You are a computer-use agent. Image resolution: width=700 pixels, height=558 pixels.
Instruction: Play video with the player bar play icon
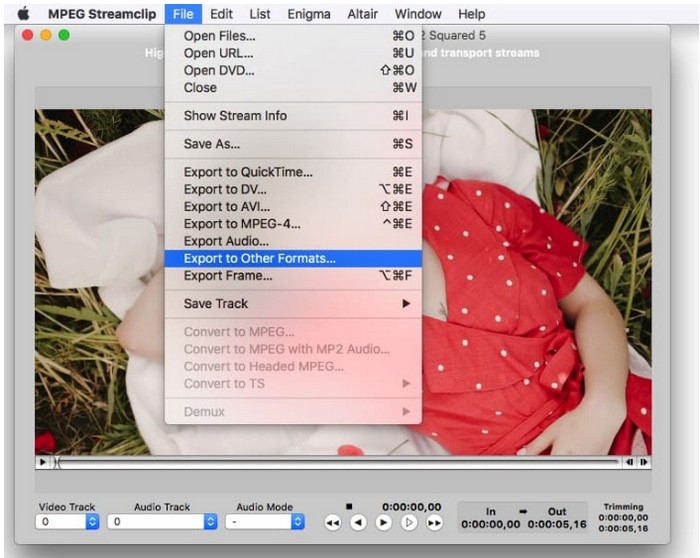tap(42, 462)
